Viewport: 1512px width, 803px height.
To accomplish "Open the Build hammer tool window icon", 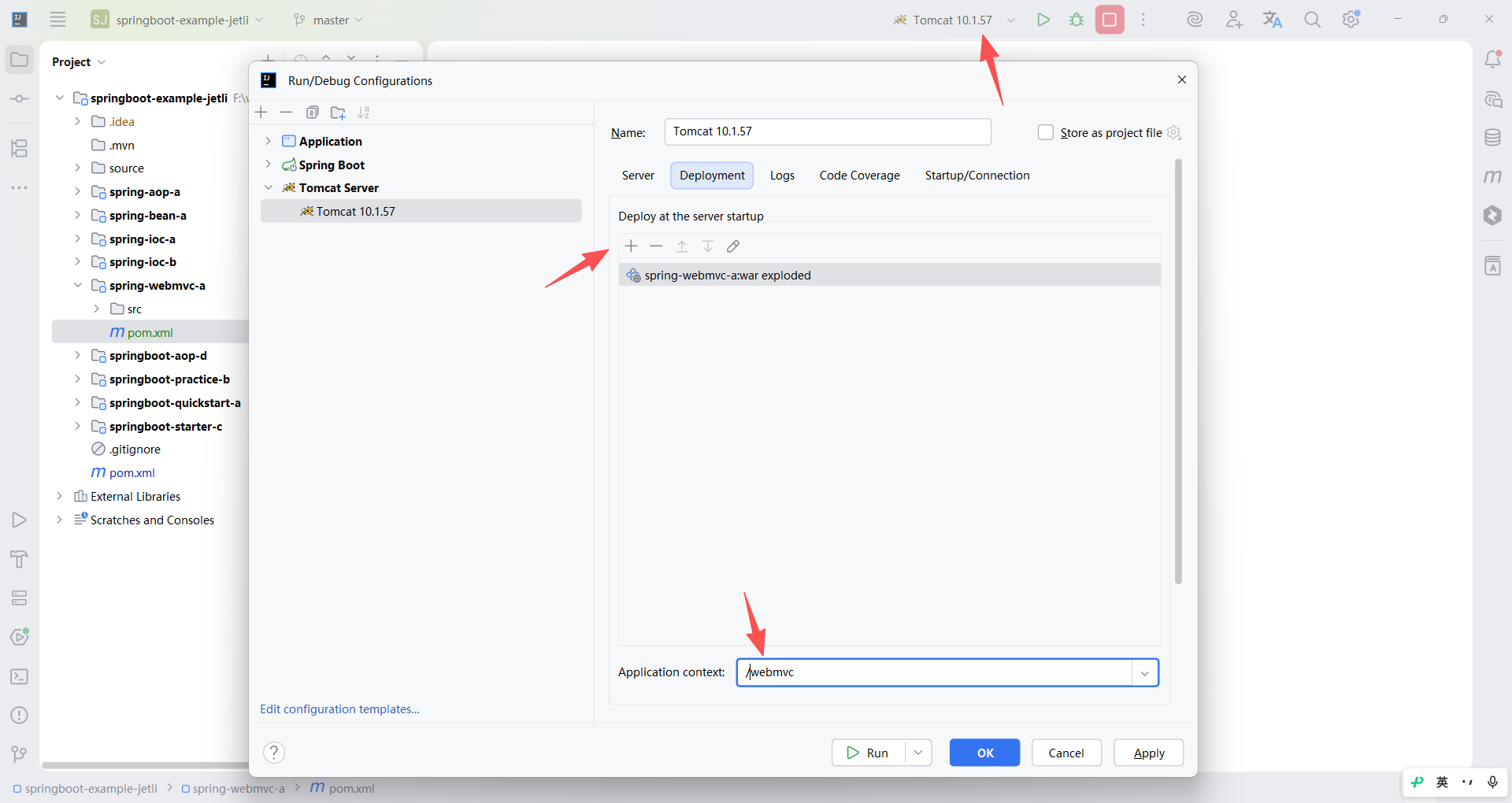I will click(20, 559).
